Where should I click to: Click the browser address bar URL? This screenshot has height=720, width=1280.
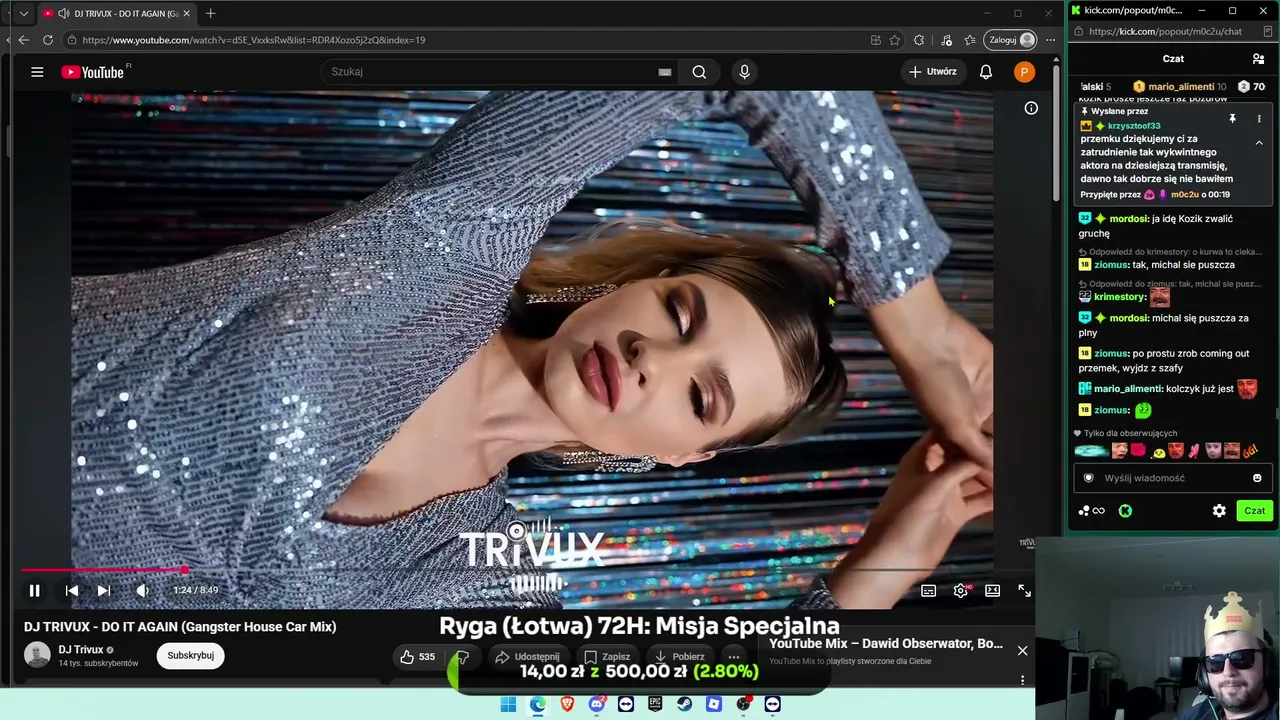click(x=254, y=40)
